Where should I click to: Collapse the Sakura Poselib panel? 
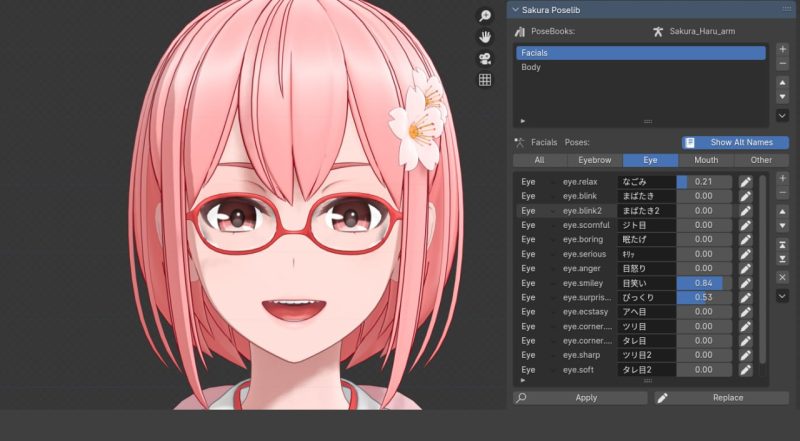pyautogui.click(x=515, y=10)
